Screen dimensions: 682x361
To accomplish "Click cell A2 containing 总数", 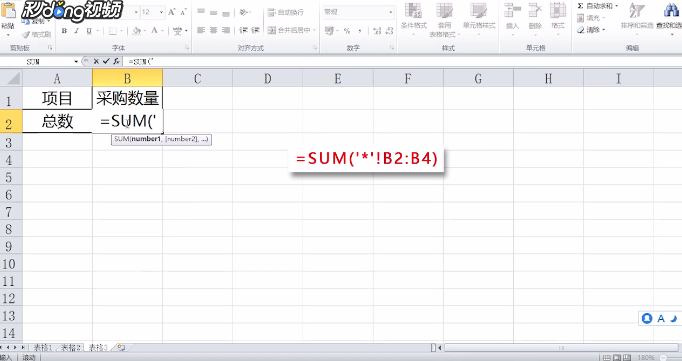I will point(57,121).
